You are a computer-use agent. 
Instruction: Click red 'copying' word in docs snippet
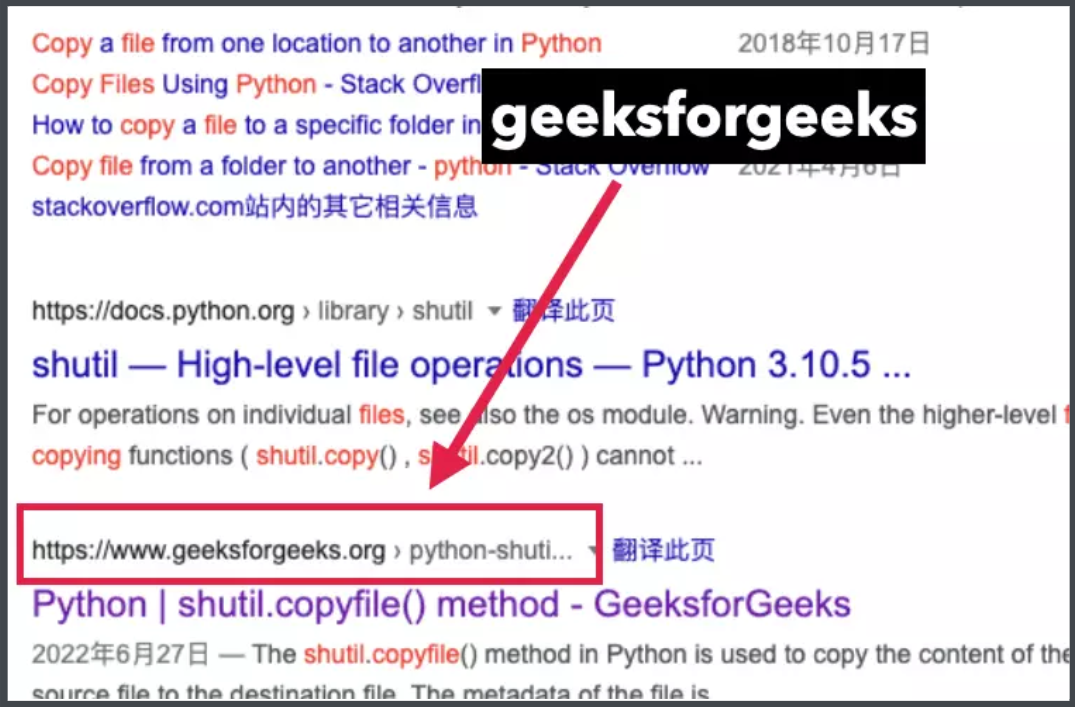coord(76,457)
